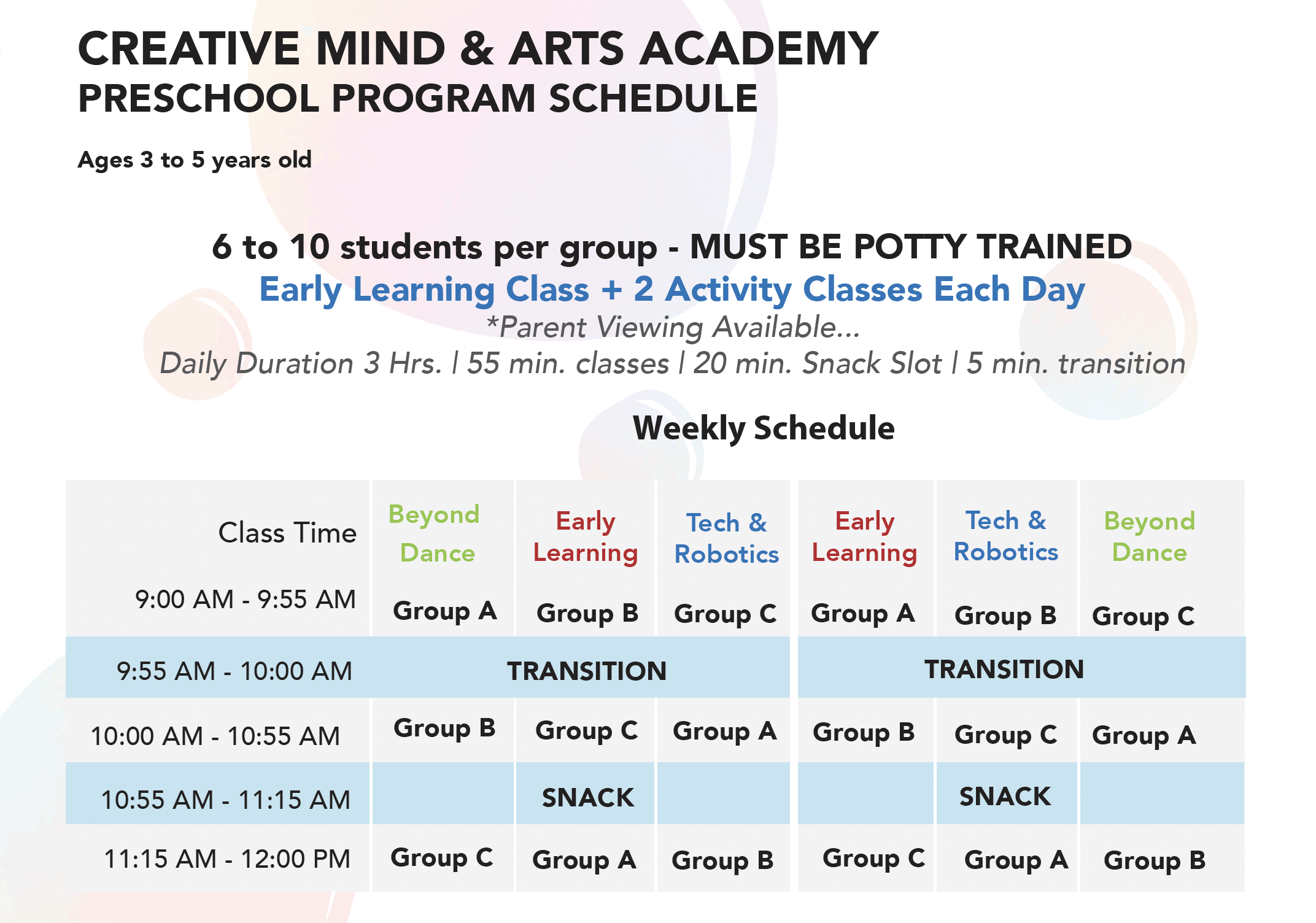Click the first green Beyond Dance column header
This screenshot has width=1316, height=923.
(x=435, y=533)
